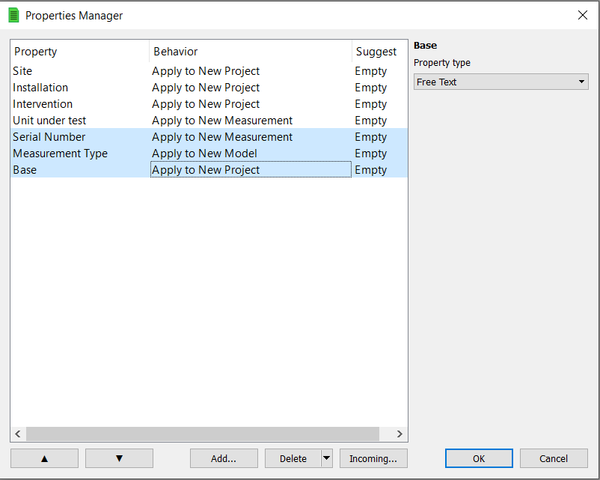Click the Behavior column header
600x480 pixels.
click(250, 52)
